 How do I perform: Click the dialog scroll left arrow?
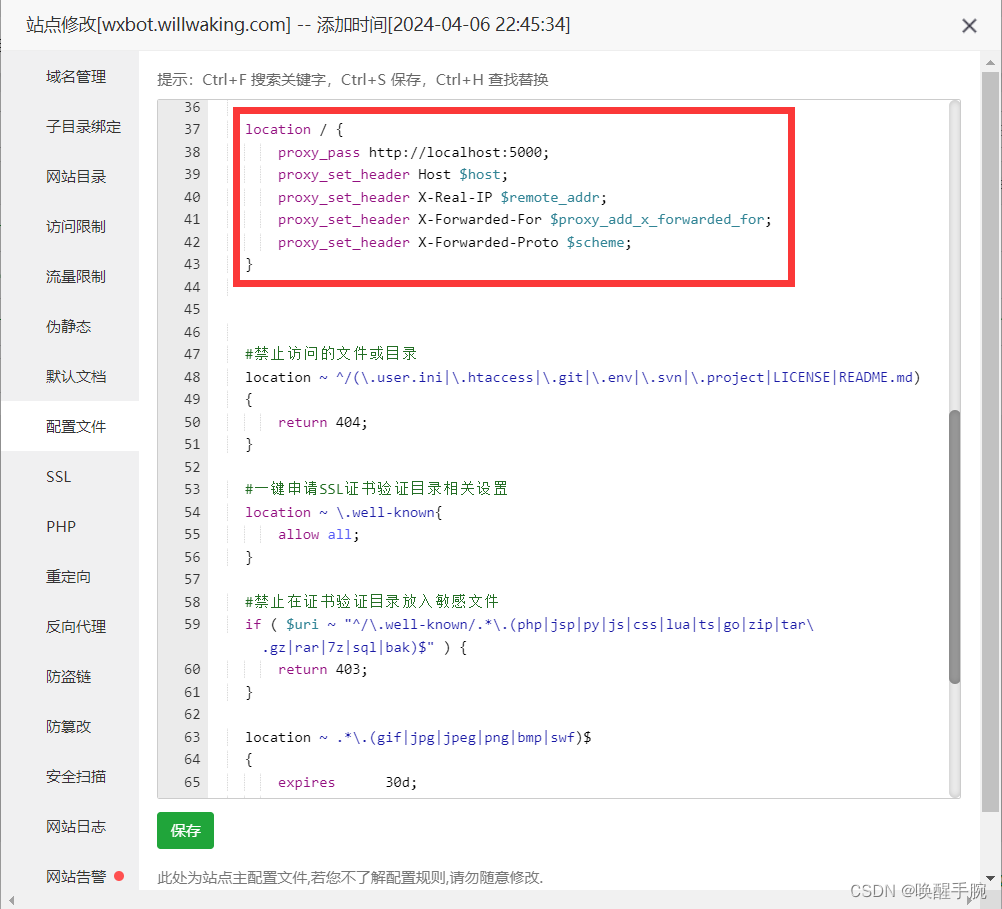[x=11, y=900]
